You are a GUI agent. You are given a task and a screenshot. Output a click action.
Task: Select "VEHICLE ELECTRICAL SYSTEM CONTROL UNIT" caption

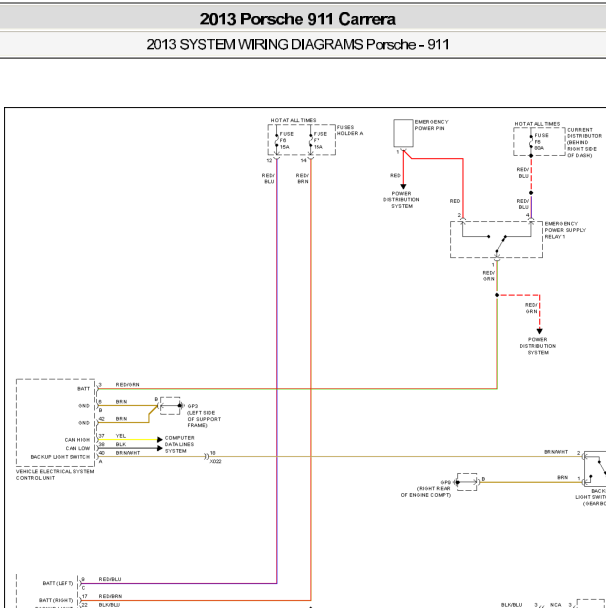coord(55,475)
